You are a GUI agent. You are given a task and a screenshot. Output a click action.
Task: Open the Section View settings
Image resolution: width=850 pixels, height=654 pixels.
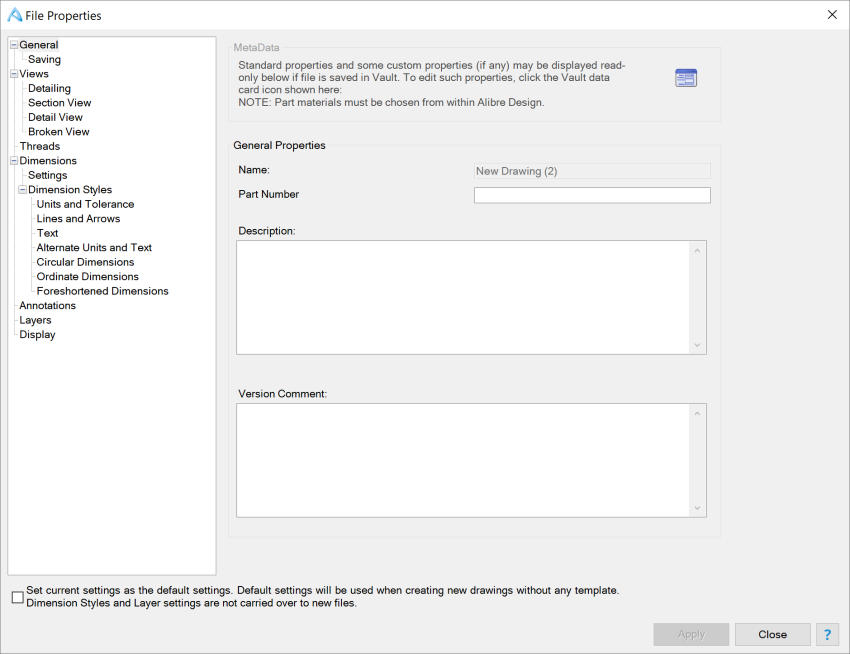(x=59, y=103)
